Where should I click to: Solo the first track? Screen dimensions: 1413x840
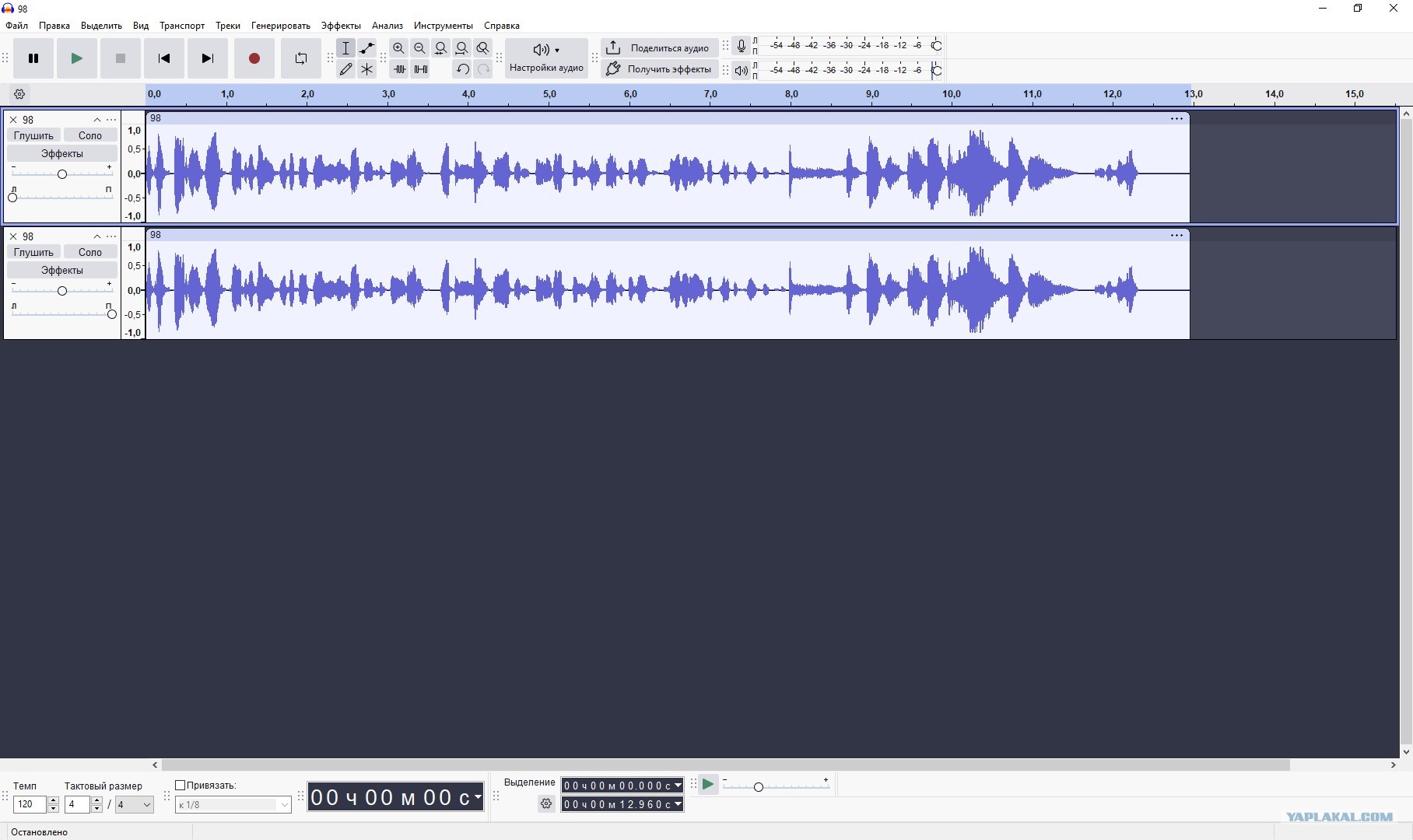(90, 135)
